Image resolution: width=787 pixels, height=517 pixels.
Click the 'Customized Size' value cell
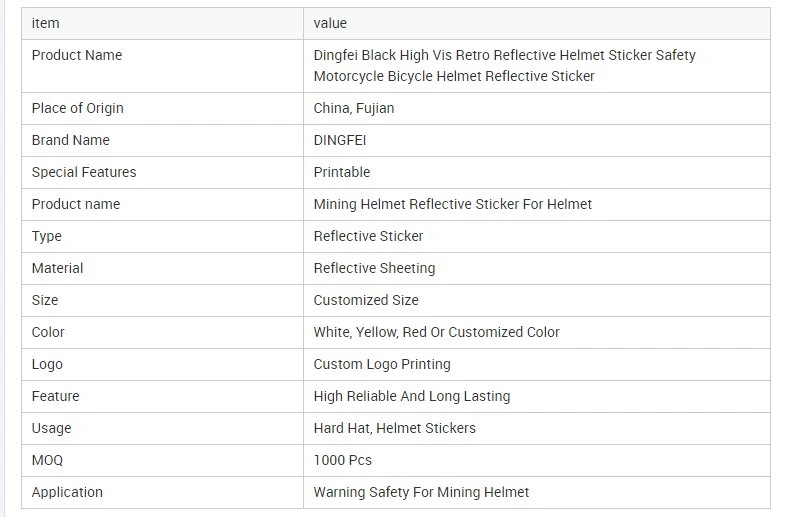pos(537,300)
